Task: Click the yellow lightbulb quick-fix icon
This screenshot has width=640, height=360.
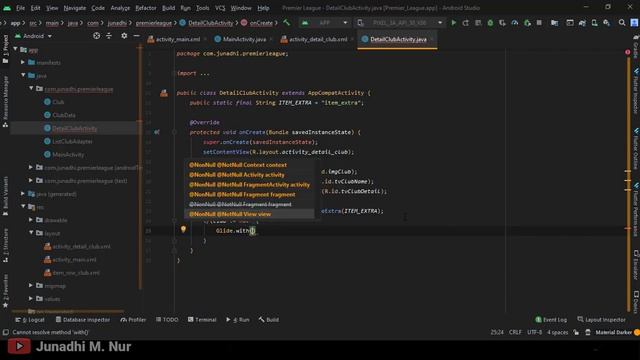Action: point(183,229)
